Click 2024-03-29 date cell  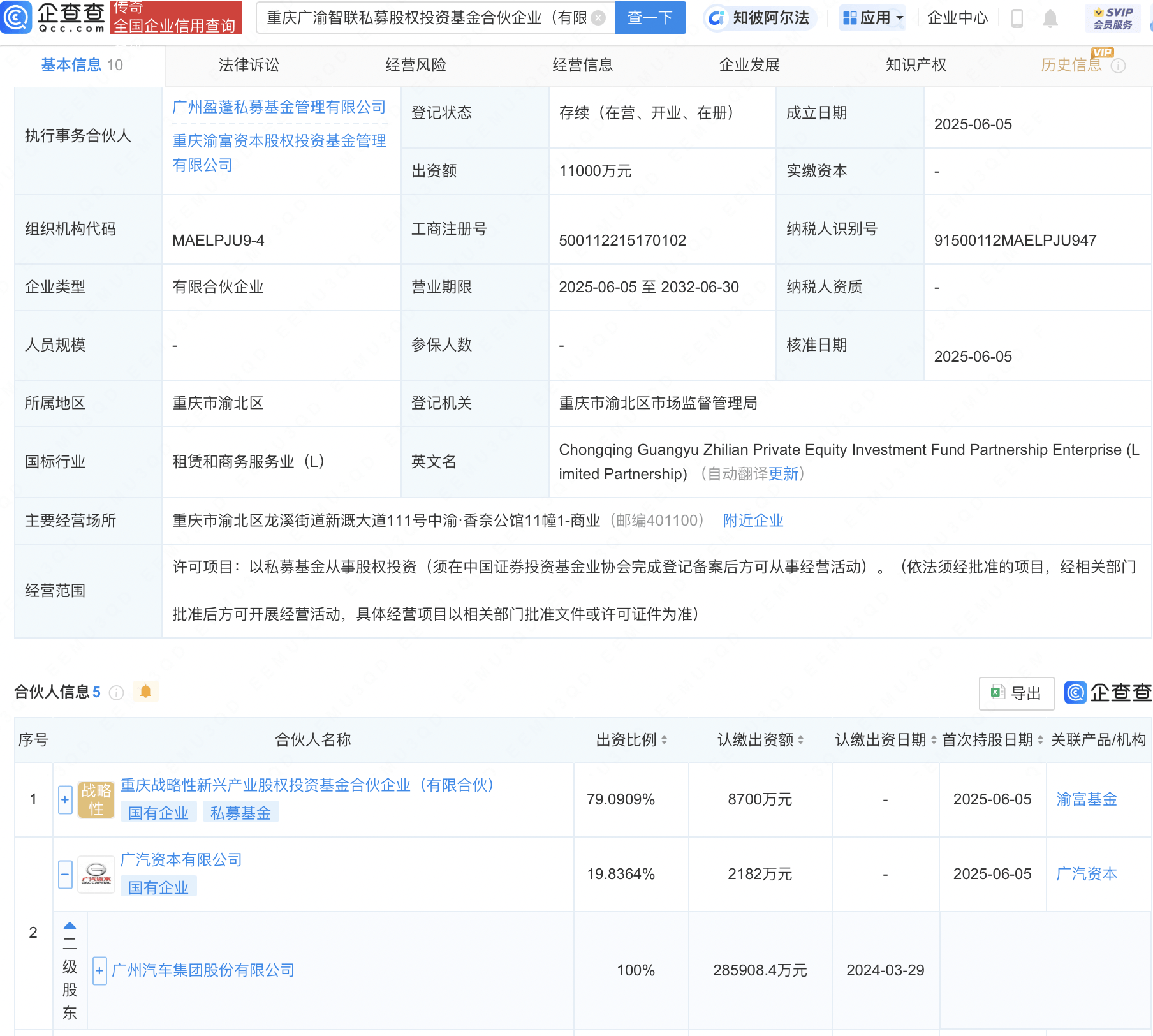(x=885, y=970)
